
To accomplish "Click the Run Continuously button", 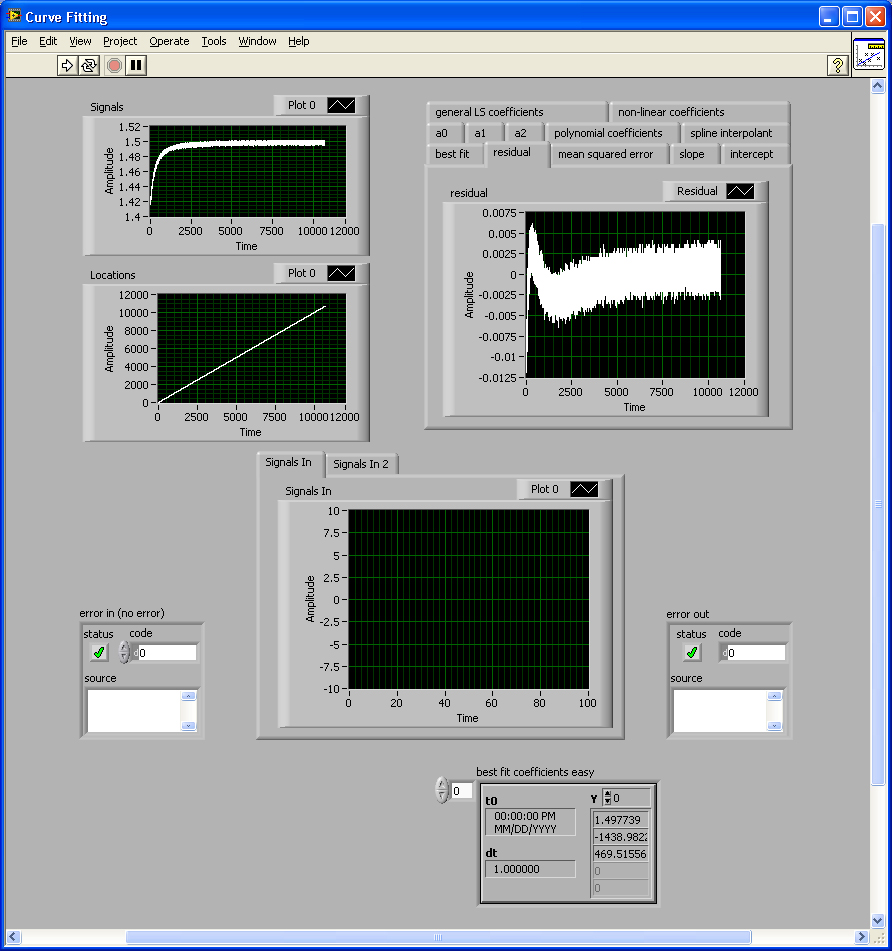I will tap(90, 65).
